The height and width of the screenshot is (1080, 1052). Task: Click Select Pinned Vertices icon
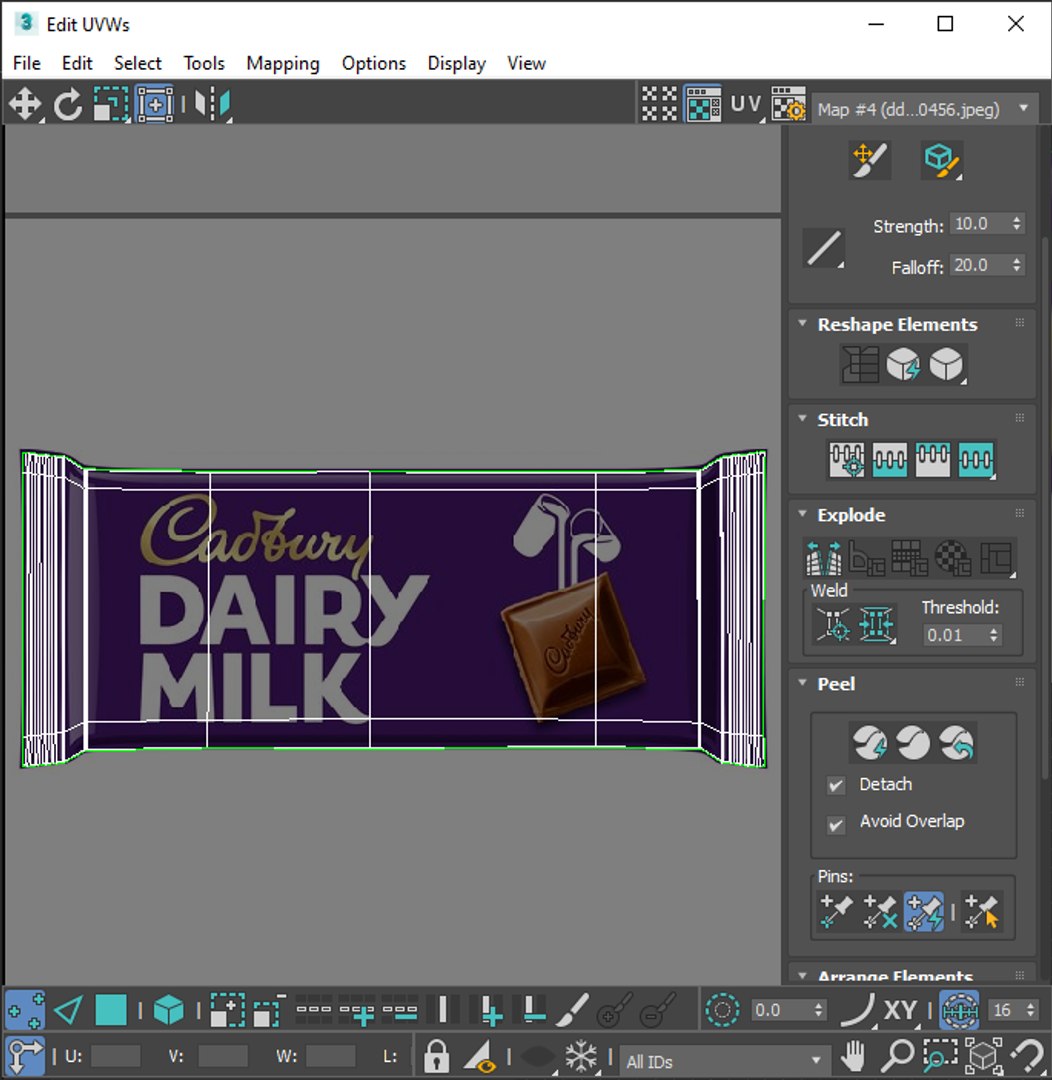tap(982, 911)
